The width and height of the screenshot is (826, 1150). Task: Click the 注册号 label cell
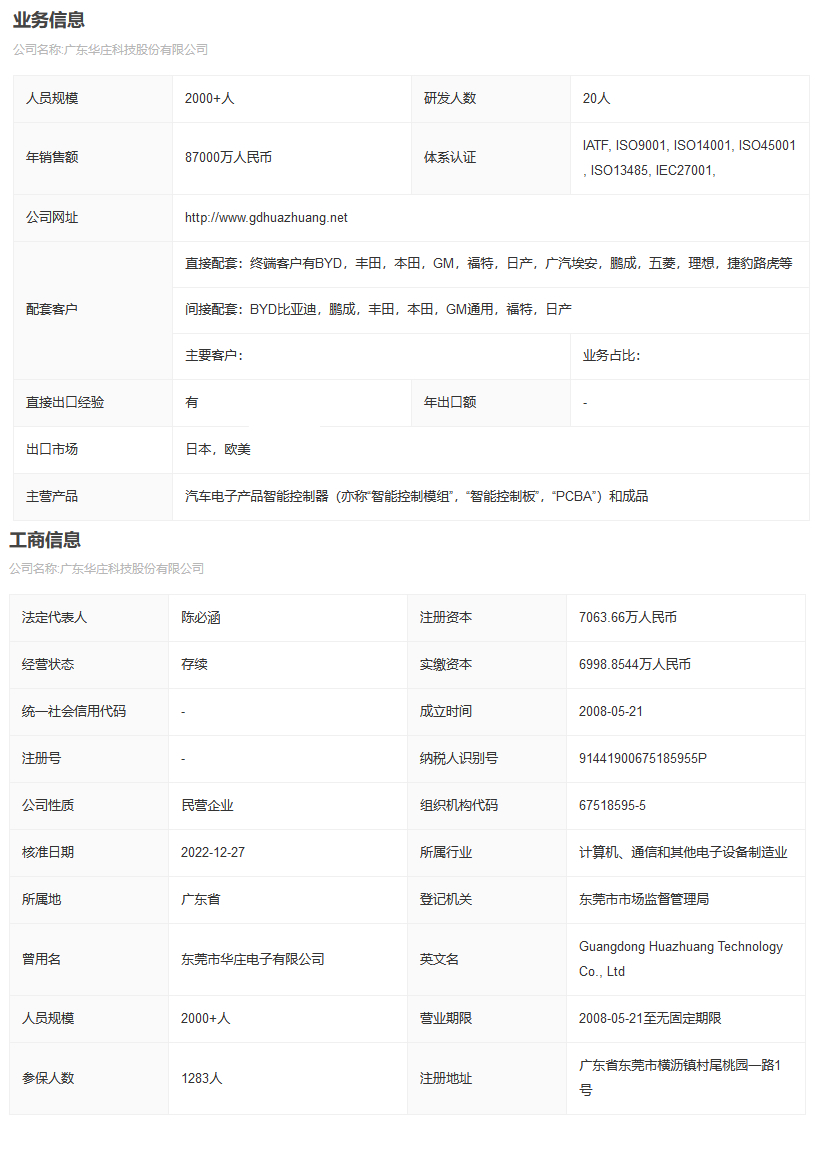point(89,758)
